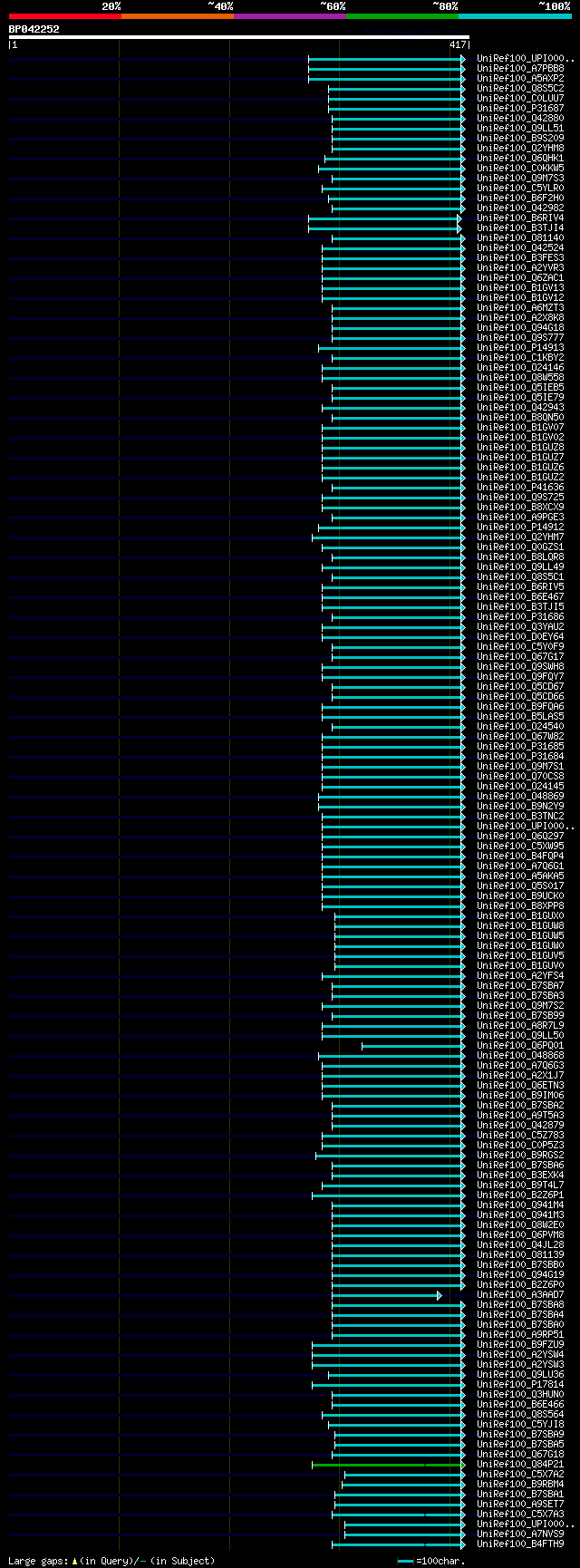Select the UniRef100_B9RBM4 label
Viewport: 580px width, 1568px height.
click(x=520, y=1484)
